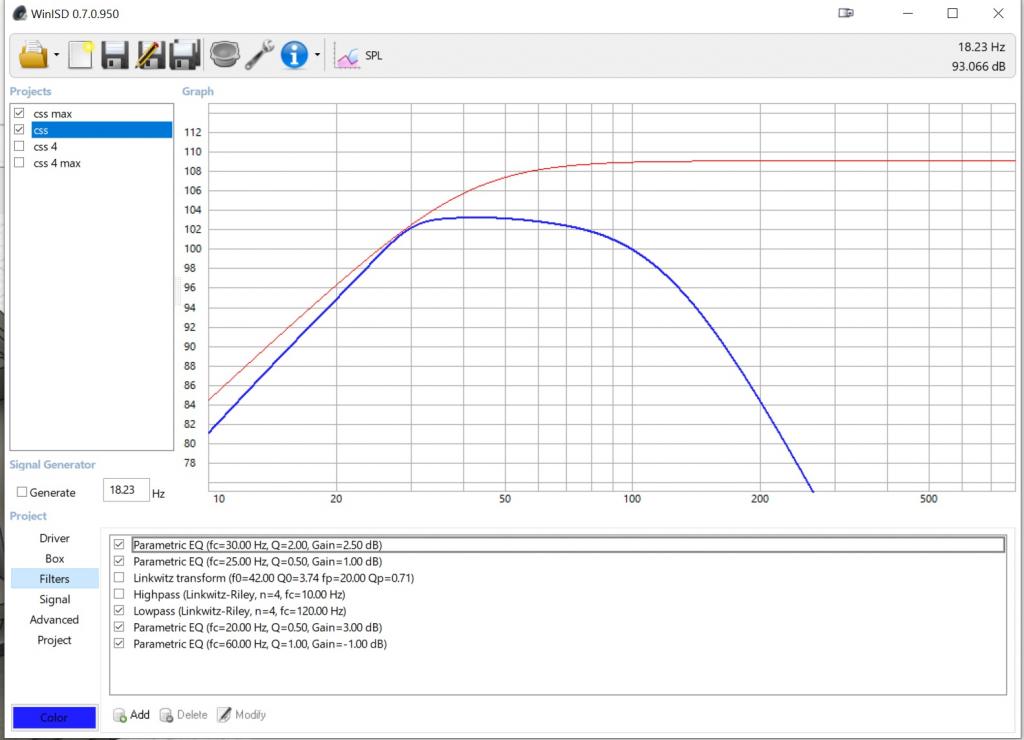This screenshot has width=1024, height=740.
Task: Switch to the Box tab
Action: (x=54, y=558)
